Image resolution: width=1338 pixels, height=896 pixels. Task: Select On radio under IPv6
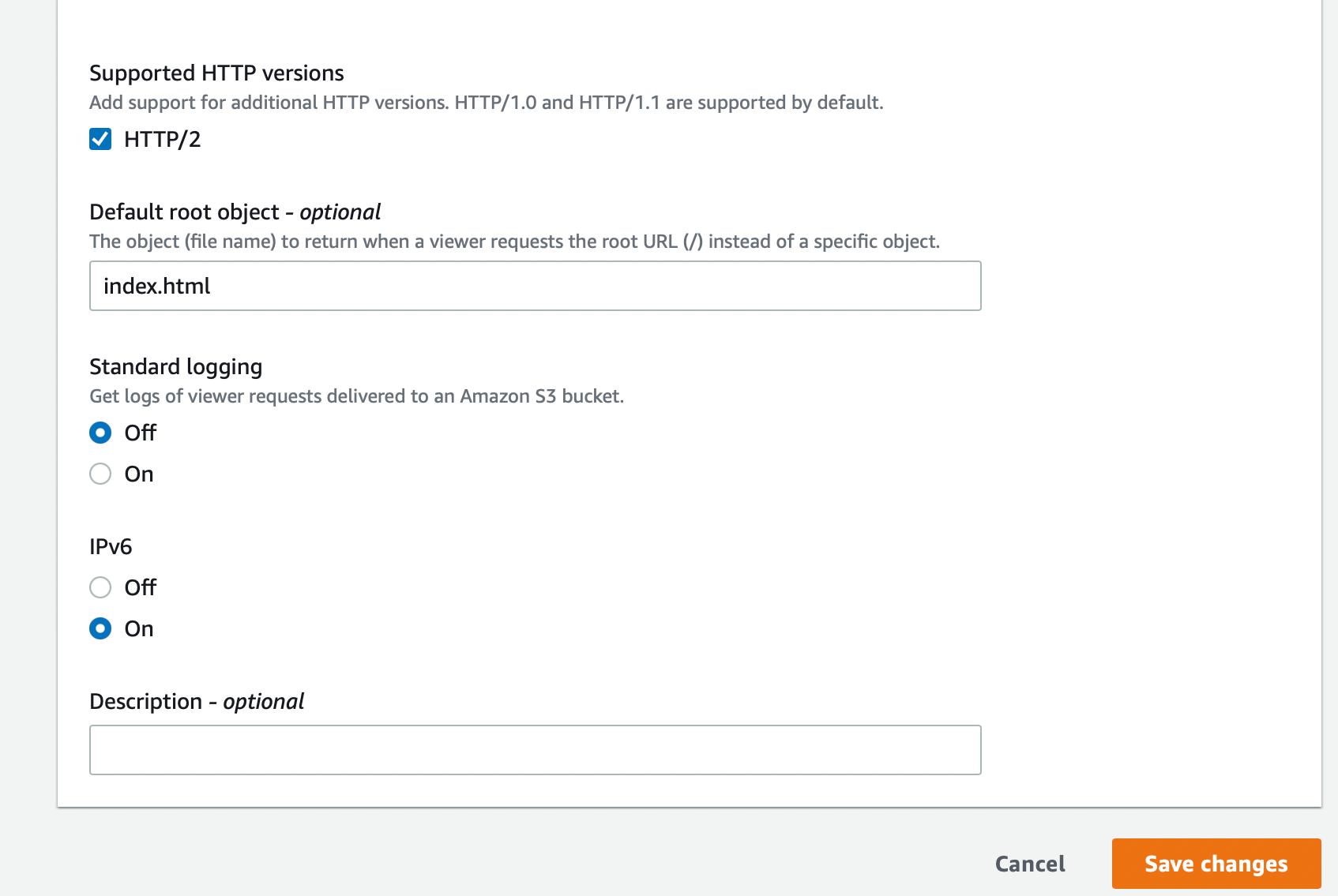click(x=100, y=628)
